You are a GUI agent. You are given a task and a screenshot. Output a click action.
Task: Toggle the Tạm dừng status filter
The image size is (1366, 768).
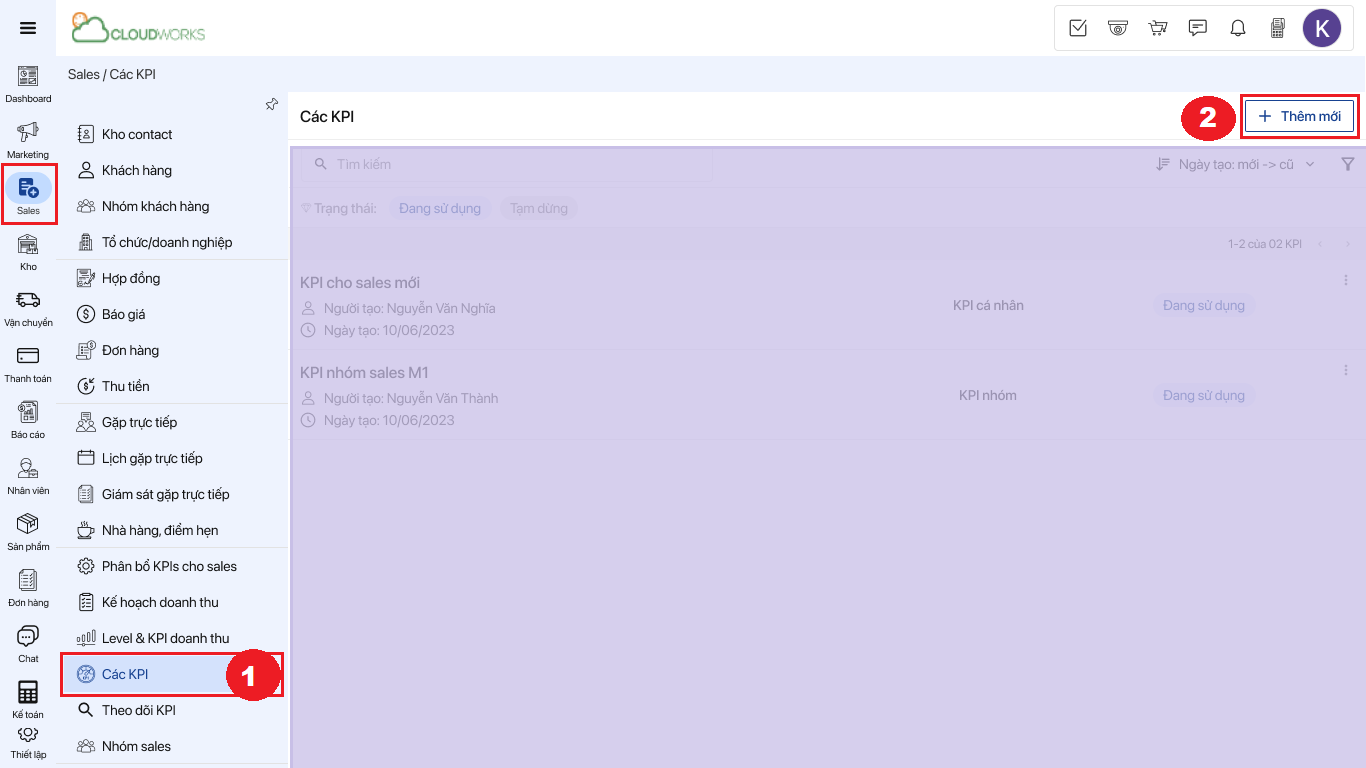[538, 208]
